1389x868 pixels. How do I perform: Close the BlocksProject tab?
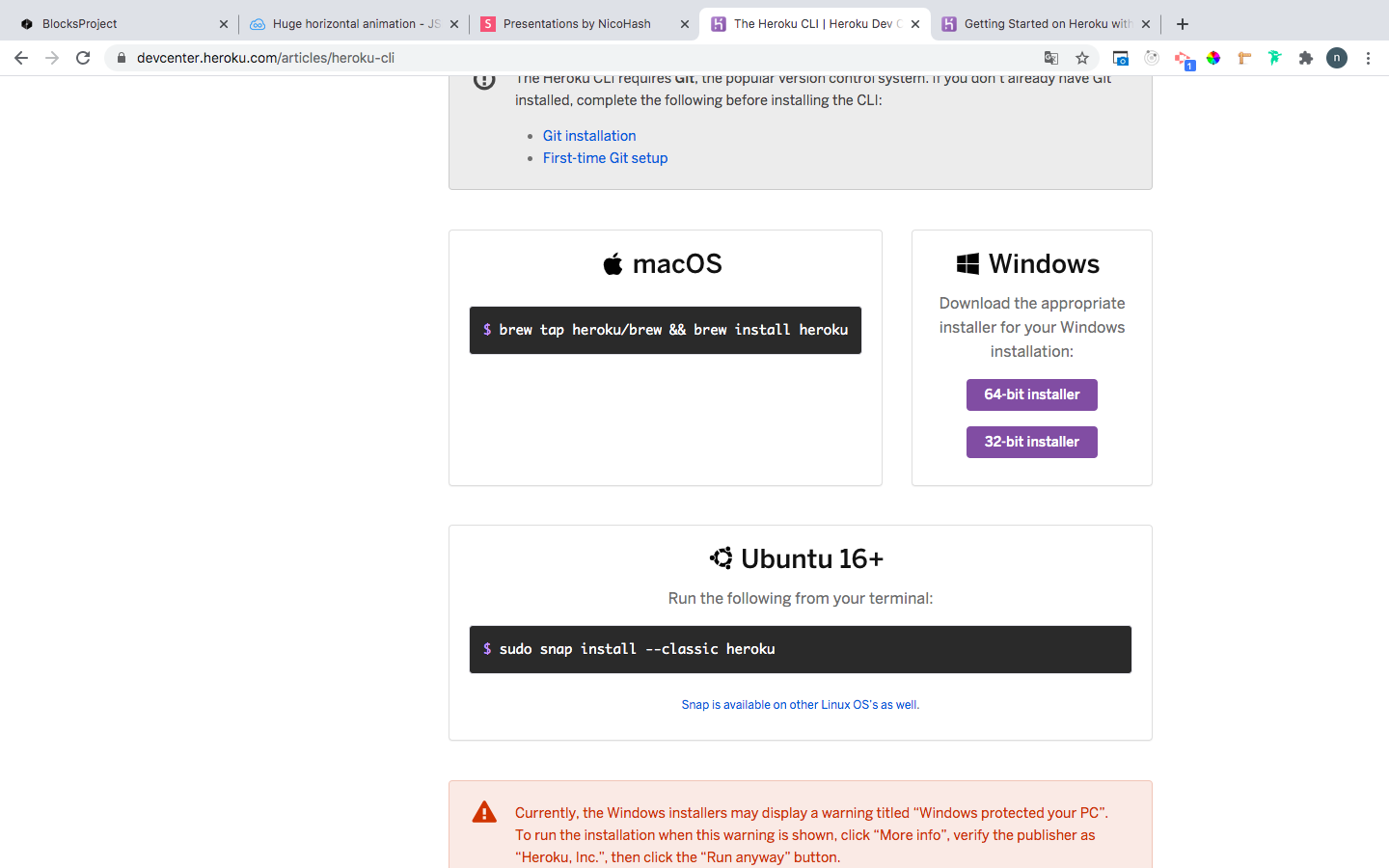(x=224, y=24)
